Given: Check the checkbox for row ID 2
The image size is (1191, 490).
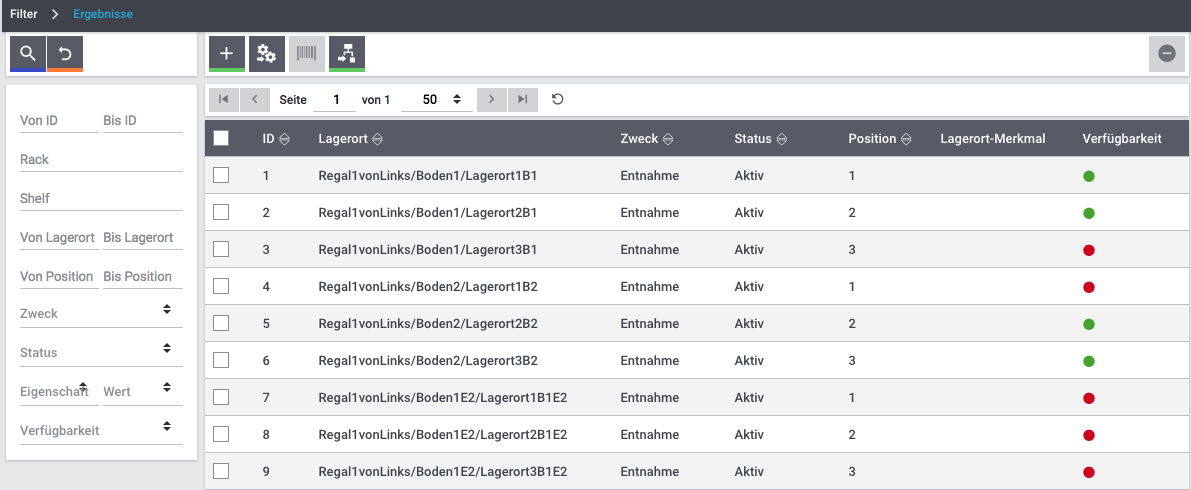Looking at the screenshot, I should [x=221, y=213].
